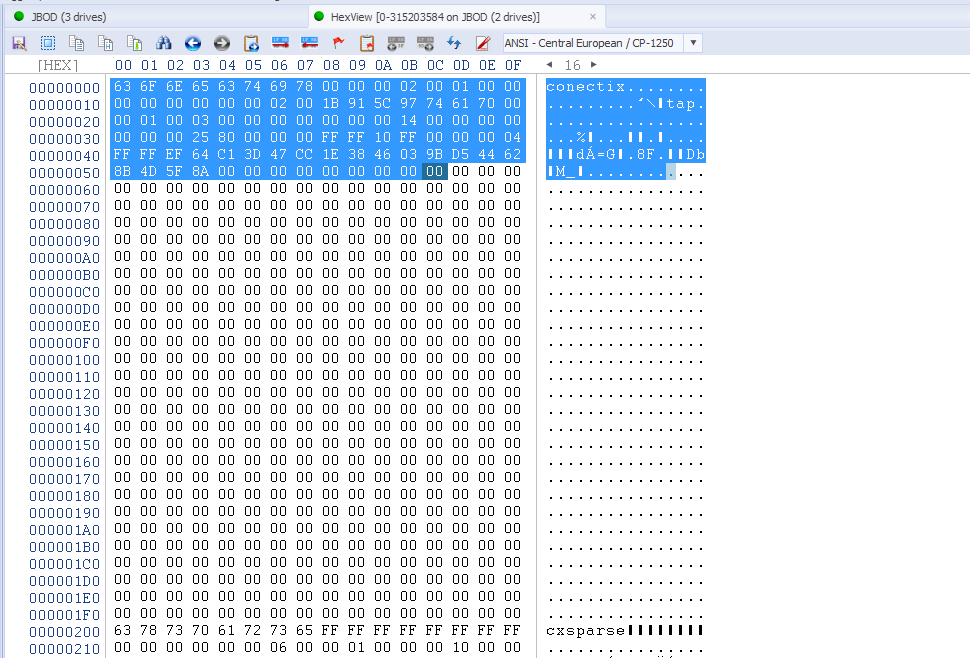Click byte 25 in row 00000030

pyautogui.click(x=201, y=137)
